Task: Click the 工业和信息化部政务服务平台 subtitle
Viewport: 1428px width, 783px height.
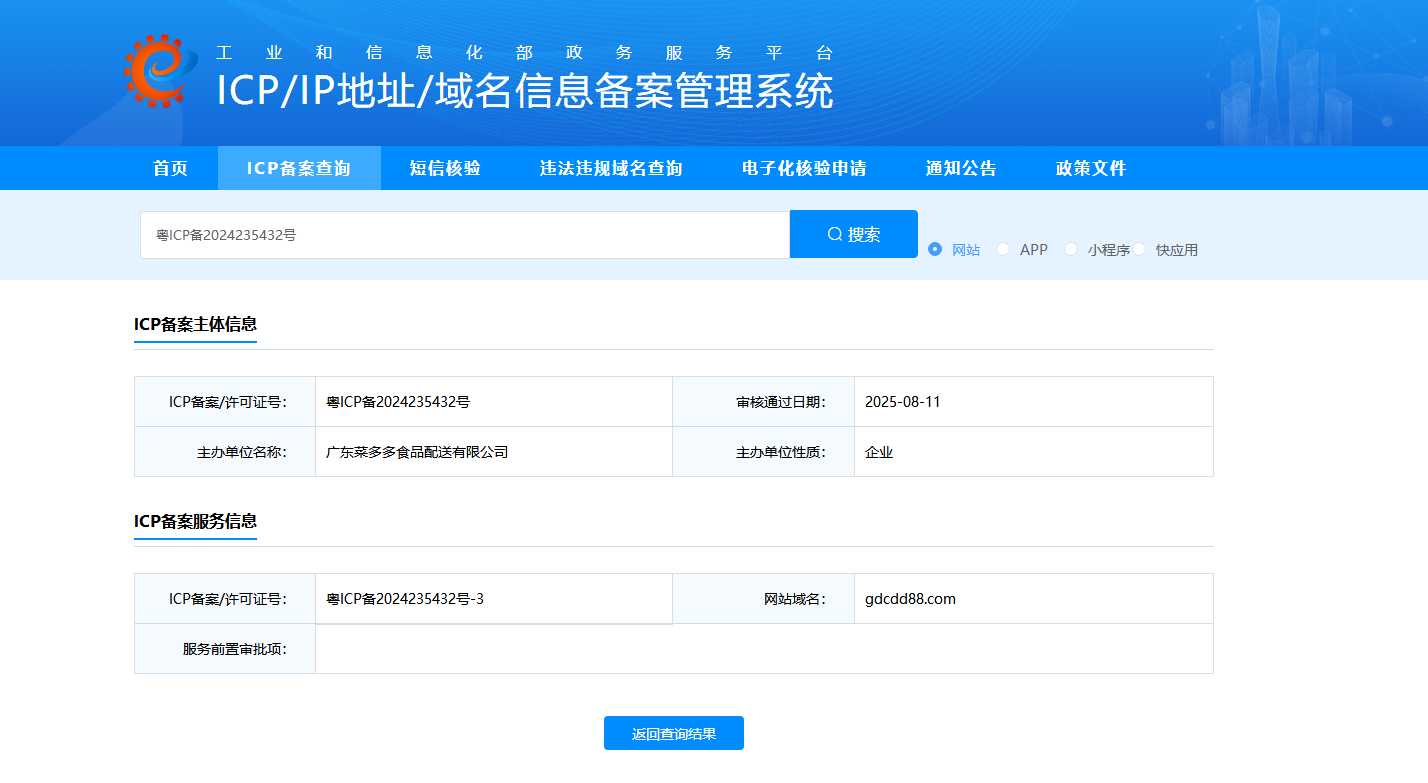Action: tap(525, 53)
